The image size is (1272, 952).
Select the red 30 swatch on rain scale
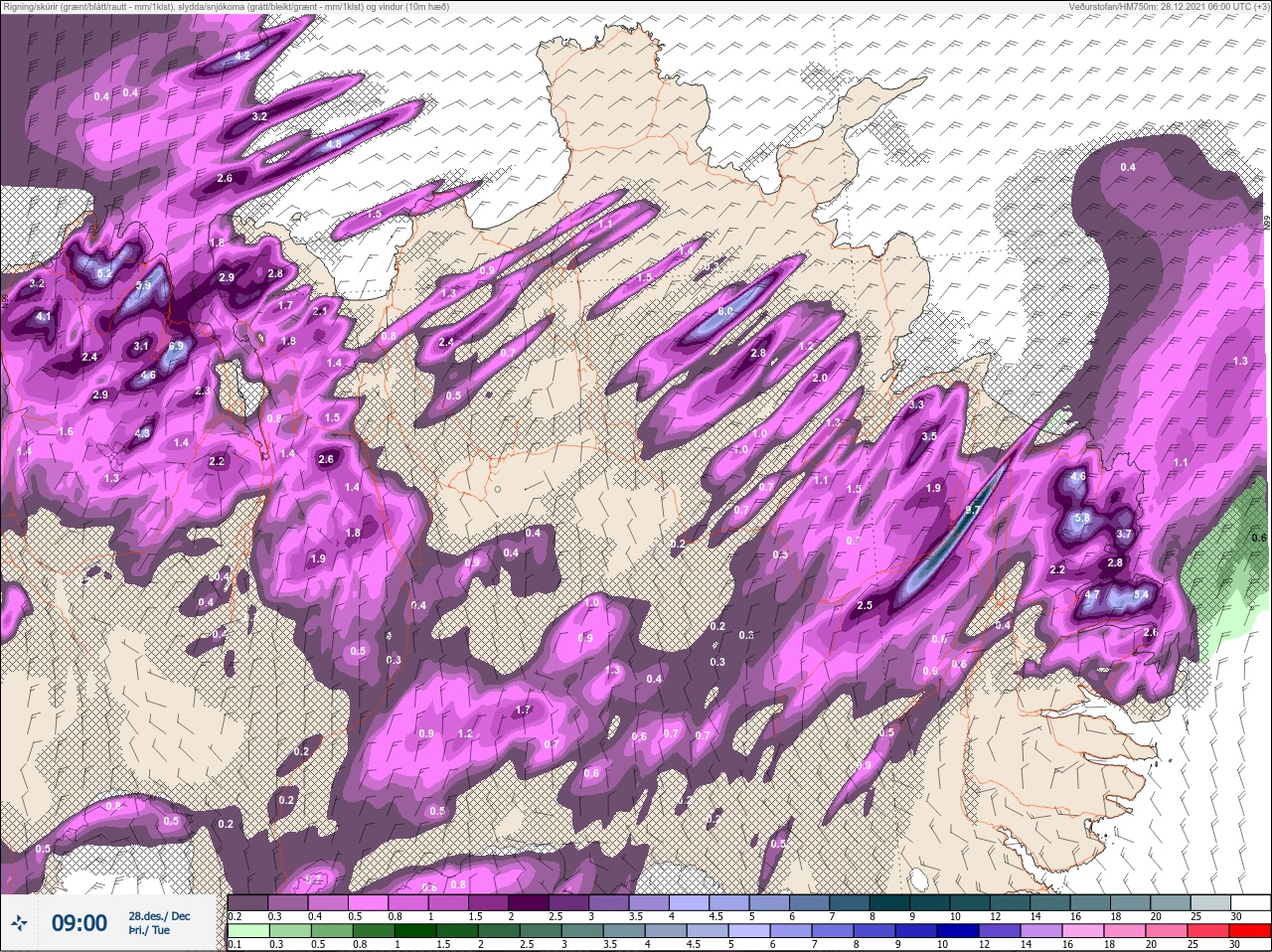coord(1249,931)
